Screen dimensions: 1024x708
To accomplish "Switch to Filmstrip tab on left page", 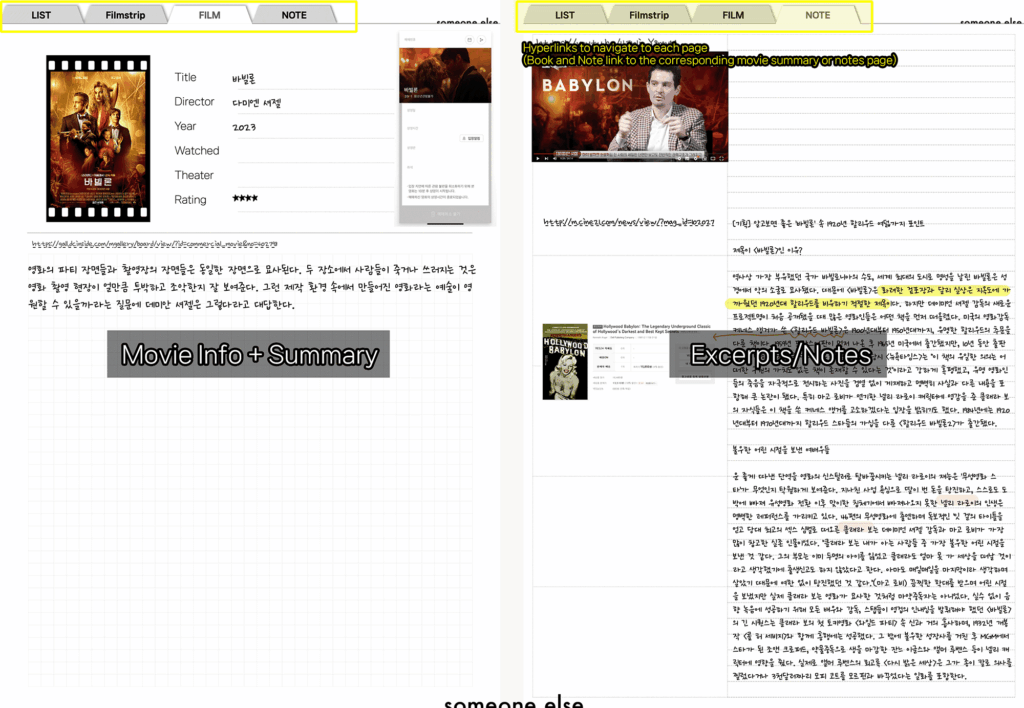I will 125,15.
